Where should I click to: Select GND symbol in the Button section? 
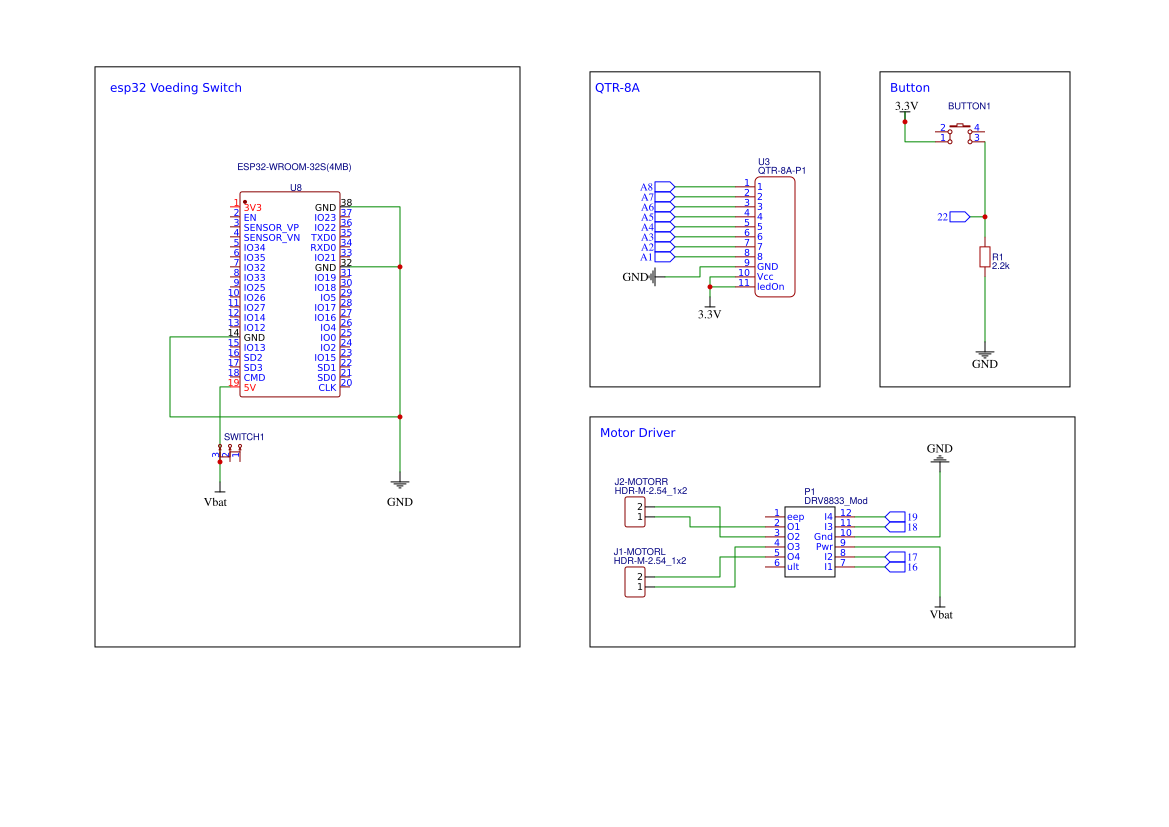(985, 358)
